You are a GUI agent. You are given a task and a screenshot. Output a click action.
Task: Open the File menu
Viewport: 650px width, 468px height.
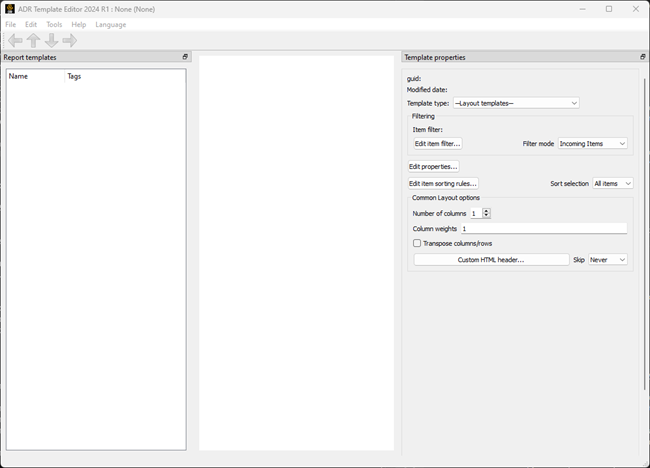pos(11,24)
